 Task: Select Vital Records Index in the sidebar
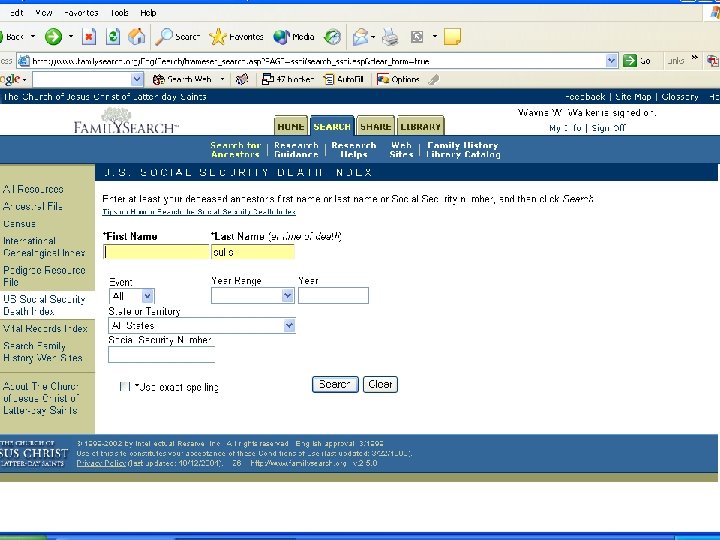click(x=45, y=329)
